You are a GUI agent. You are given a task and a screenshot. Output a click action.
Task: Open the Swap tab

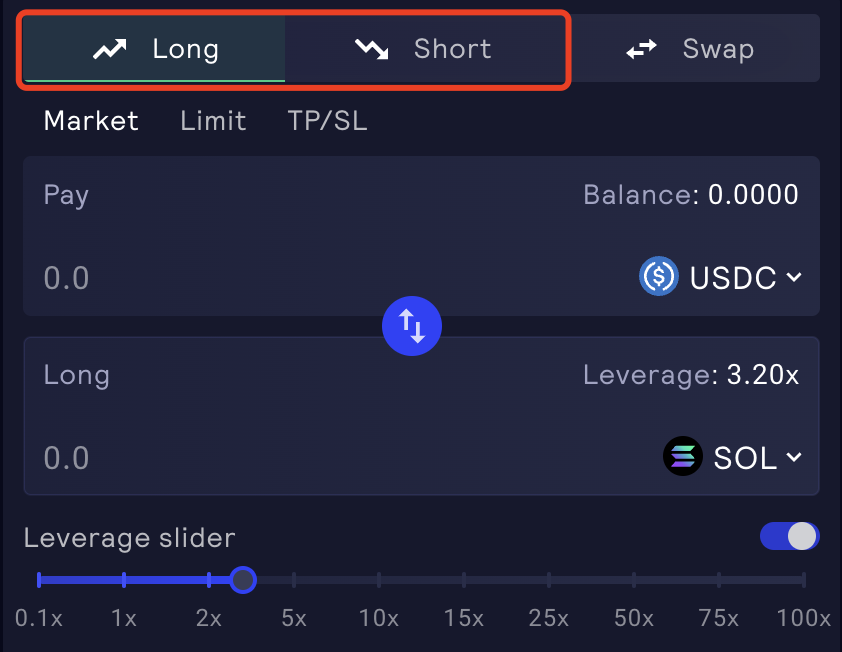coord(691,49)
